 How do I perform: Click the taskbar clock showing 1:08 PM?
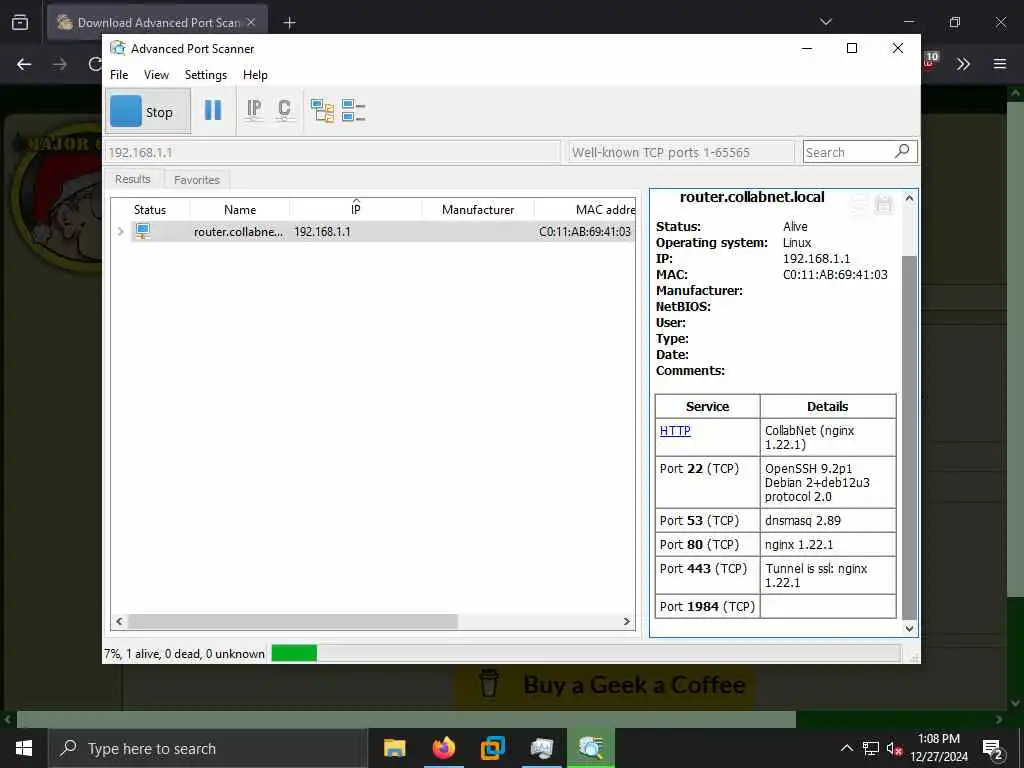point(938,748)
